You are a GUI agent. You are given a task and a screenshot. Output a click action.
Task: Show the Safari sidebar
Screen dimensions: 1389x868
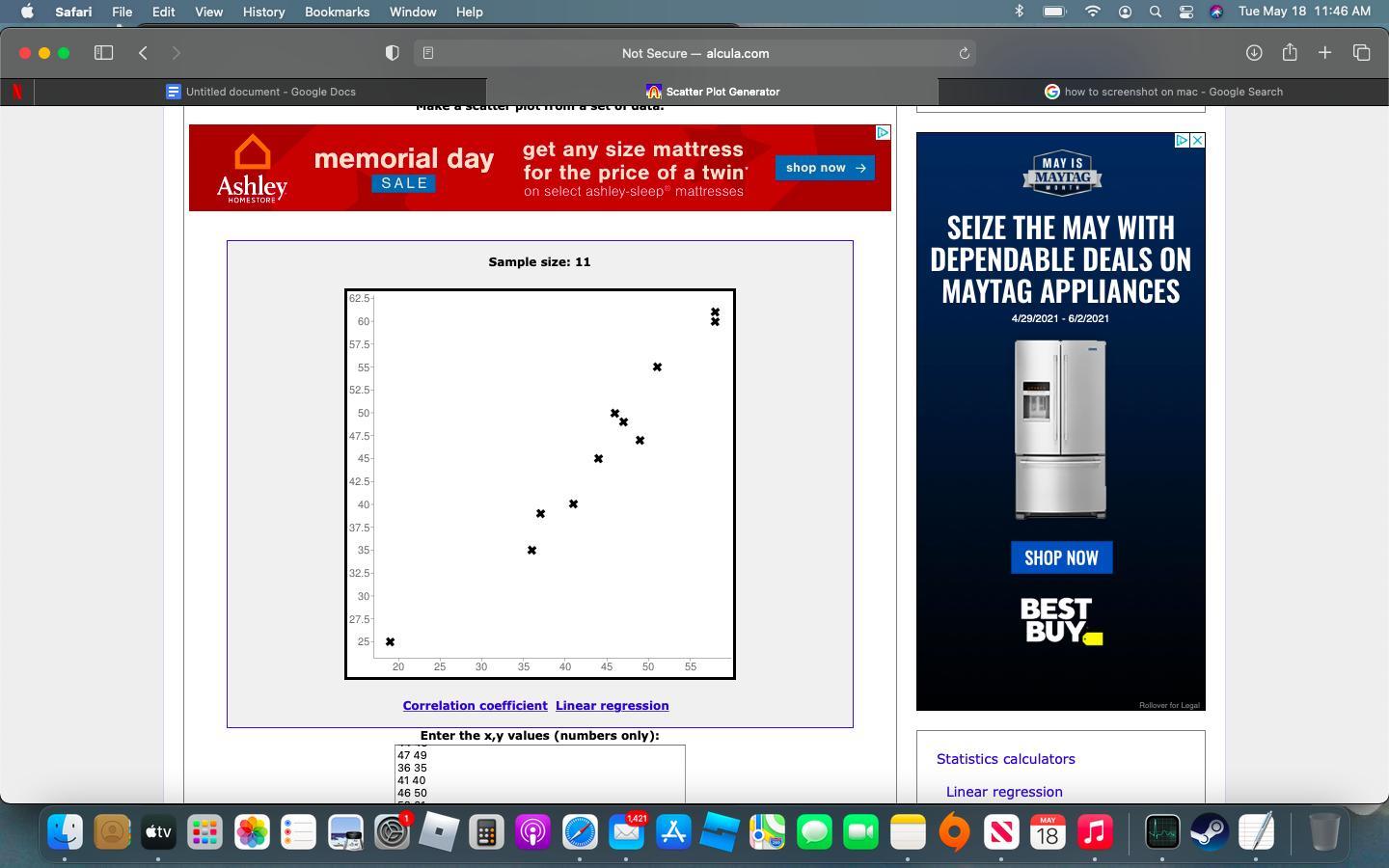point(103,53)
